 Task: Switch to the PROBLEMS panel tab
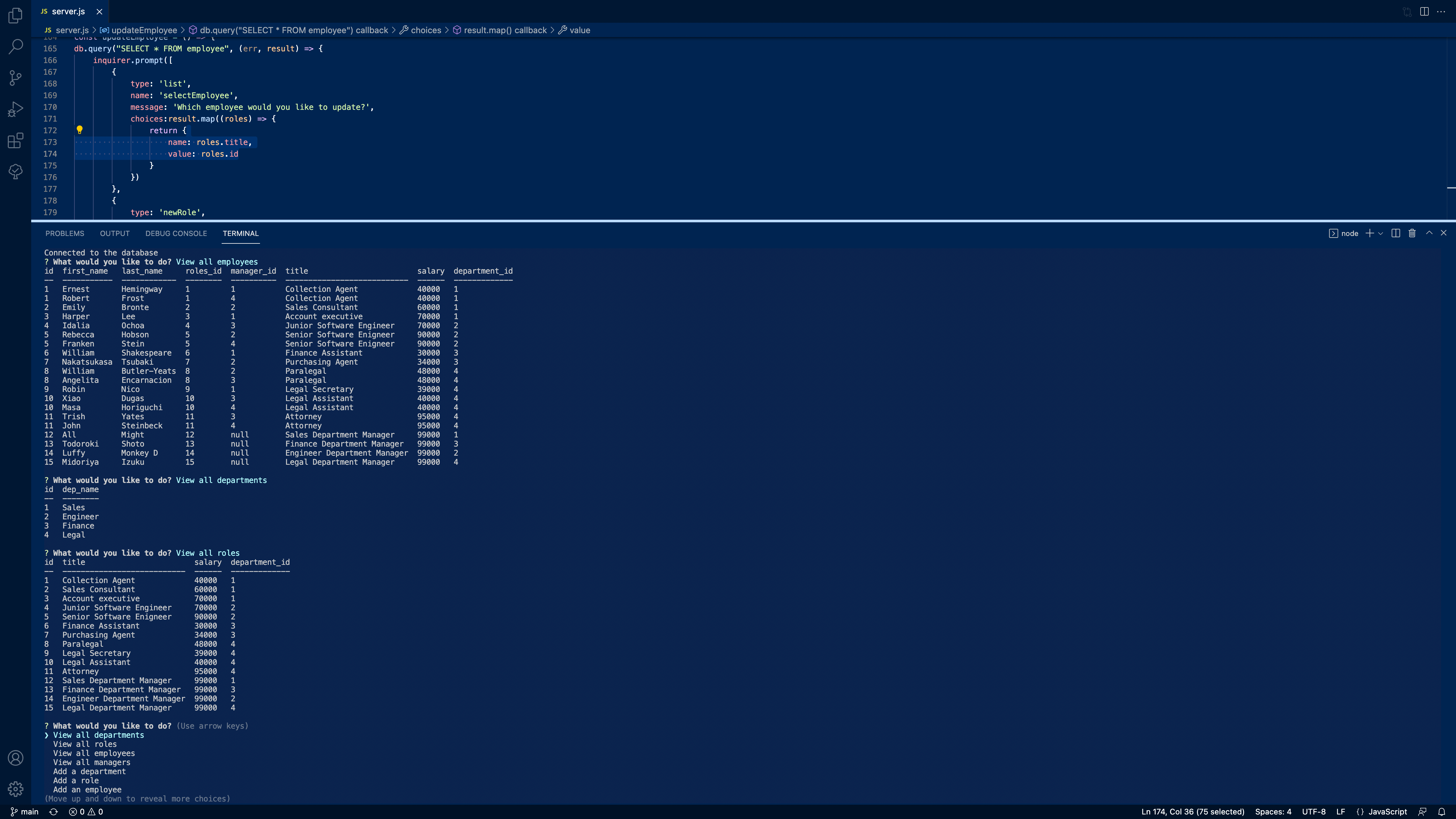click(64, 233)
